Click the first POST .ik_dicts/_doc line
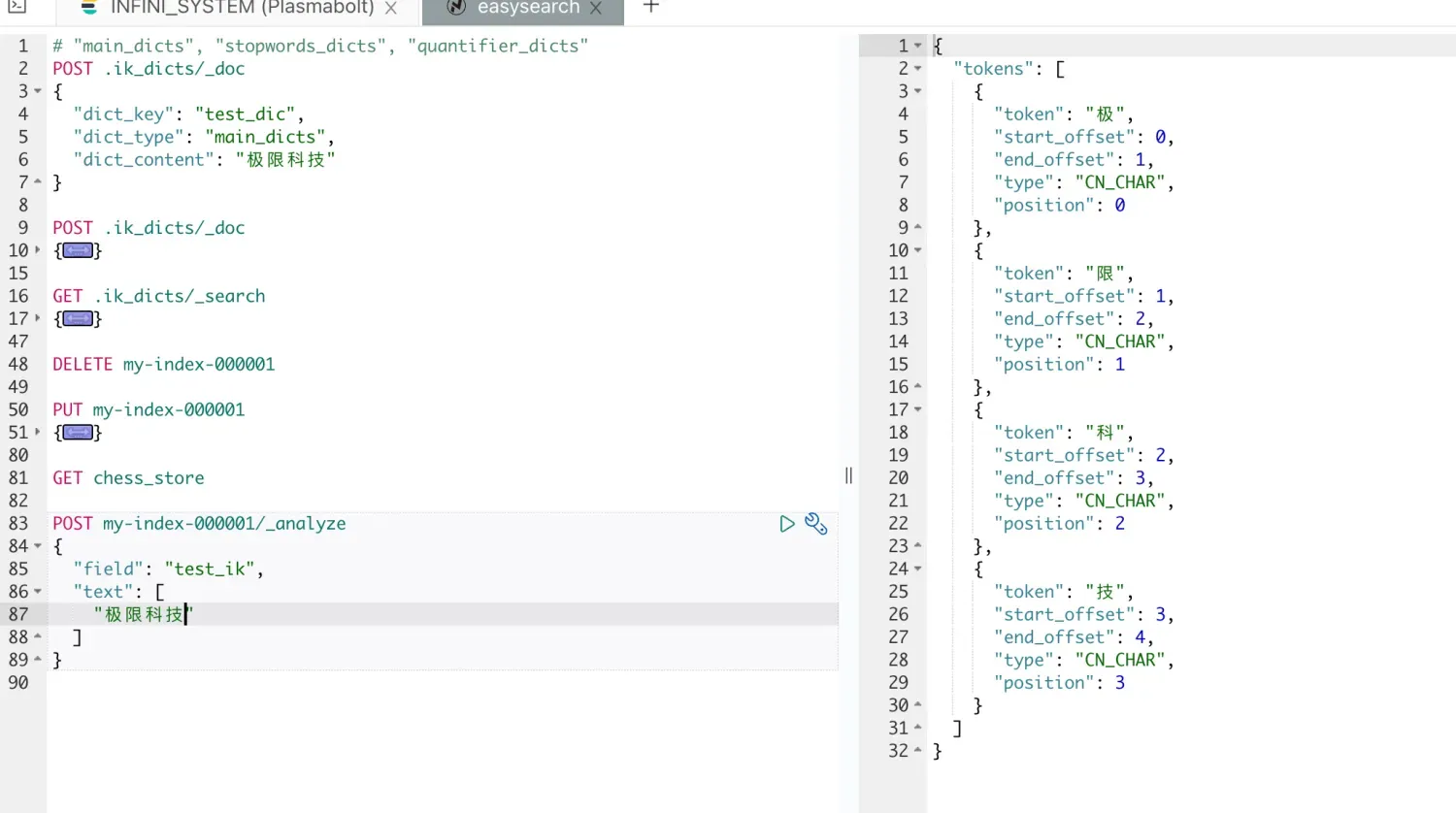 (149, 69)
